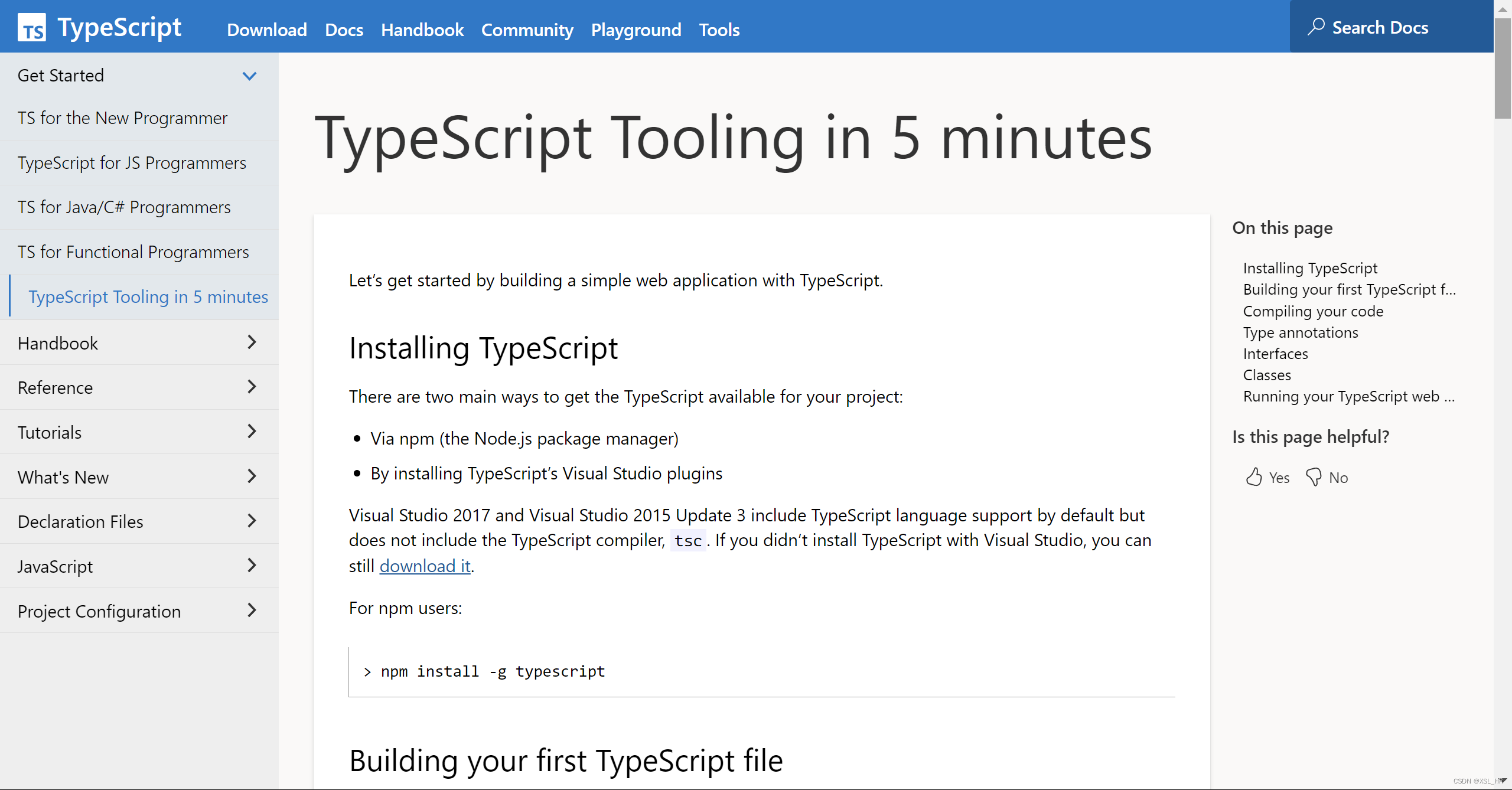
Task: Click the TypeScript TS logo icon
Action: pyautogui.click(x=31, y=28)
